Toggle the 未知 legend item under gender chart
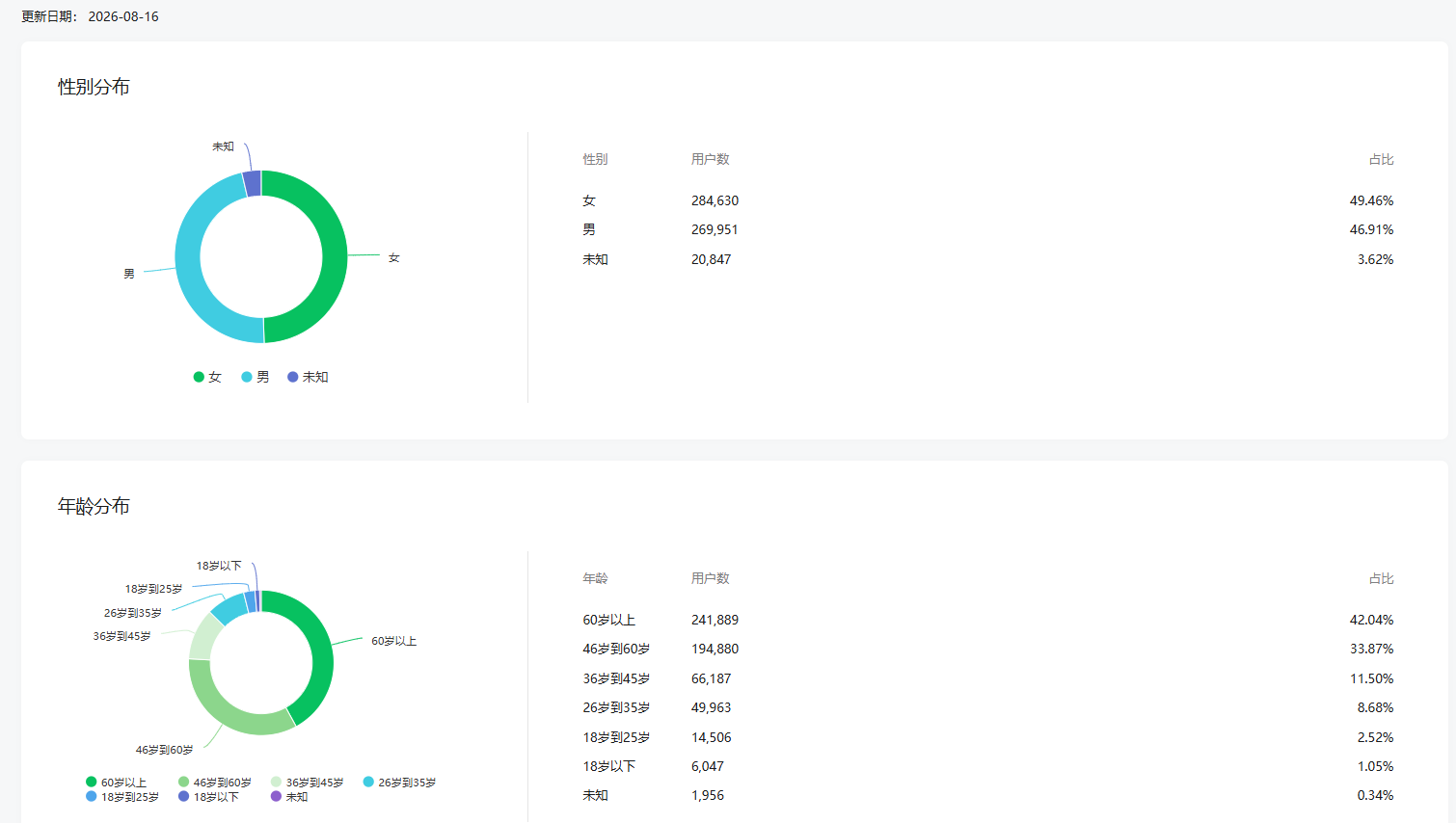The height and width of the screenshot is (823, 1456). click(x=308, y=377)
